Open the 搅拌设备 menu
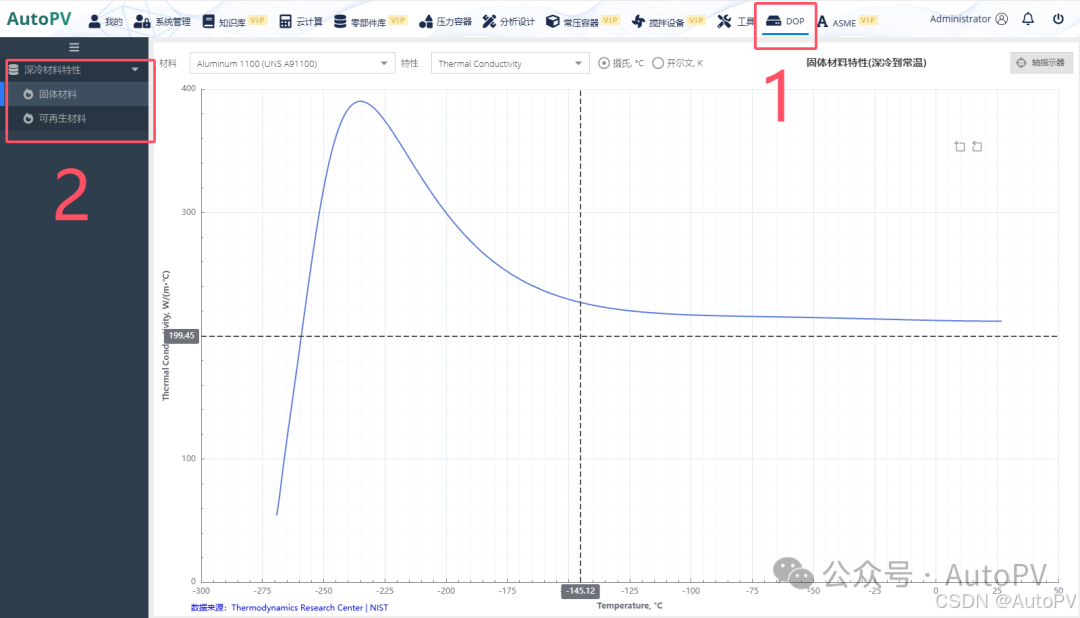The height and width of the screenshot is (618, 1080). 668,21
